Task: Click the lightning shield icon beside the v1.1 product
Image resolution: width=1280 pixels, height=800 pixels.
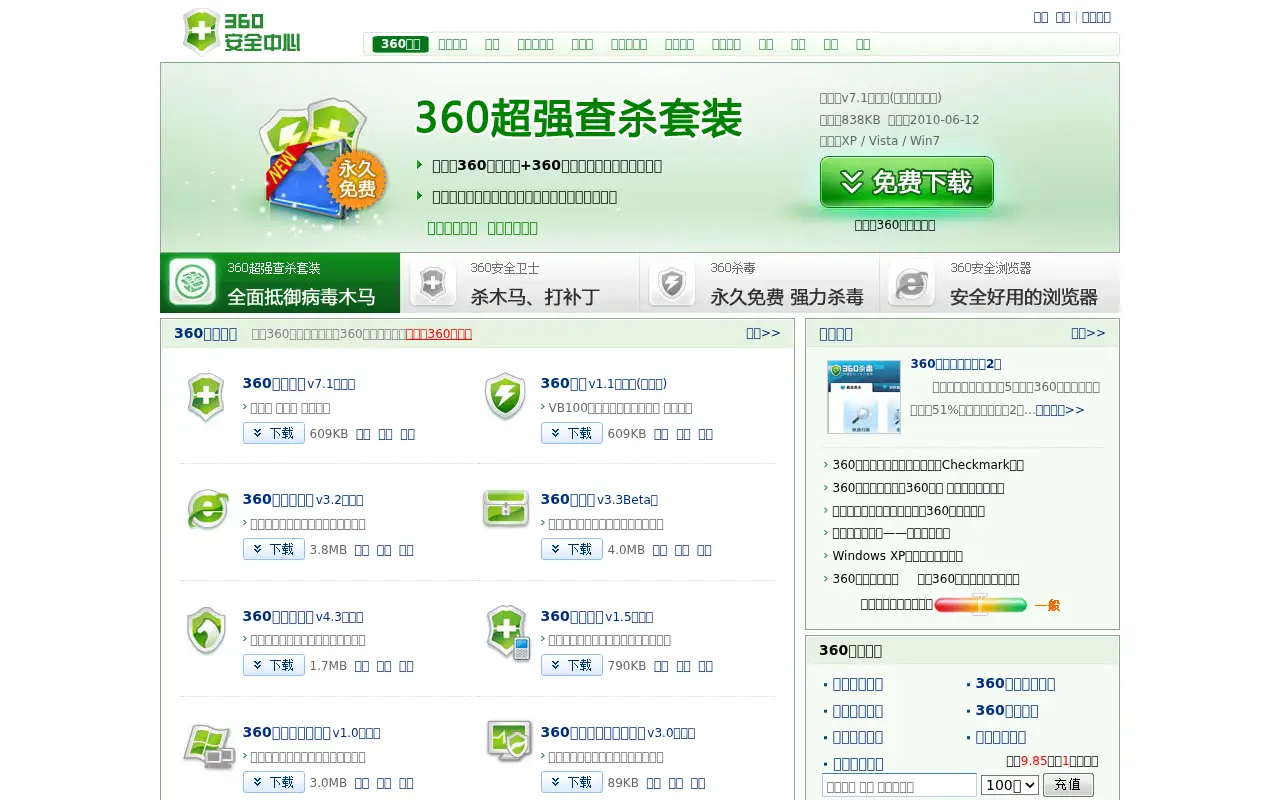Action: (505, 397)
